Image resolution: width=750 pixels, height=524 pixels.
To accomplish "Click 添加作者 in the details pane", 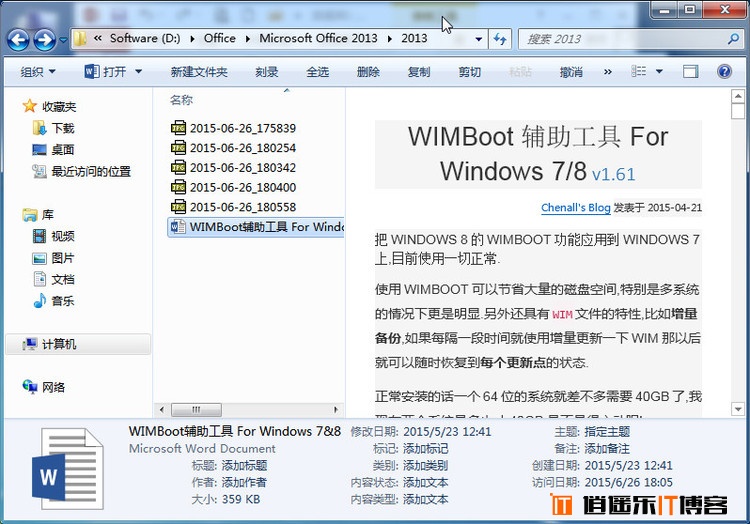I will pyautogui.click(x=244, y=482).
